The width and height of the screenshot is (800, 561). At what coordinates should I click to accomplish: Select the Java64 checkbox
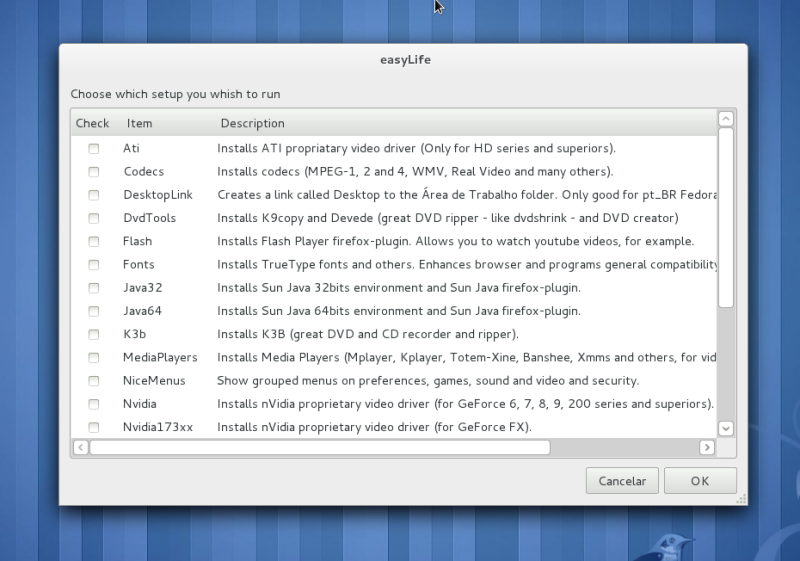point(93,311)
